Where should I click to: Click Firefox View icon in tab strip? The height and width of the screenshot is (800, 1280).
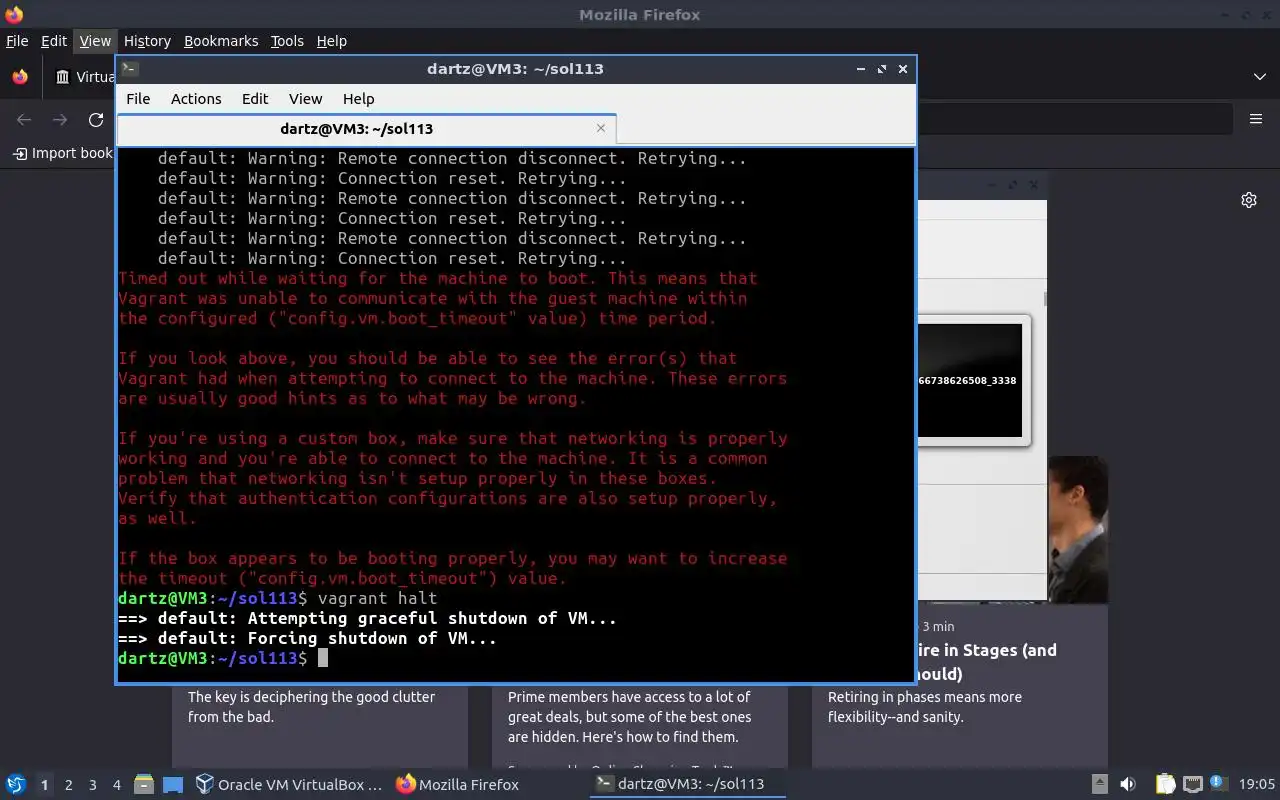(20, 77)
